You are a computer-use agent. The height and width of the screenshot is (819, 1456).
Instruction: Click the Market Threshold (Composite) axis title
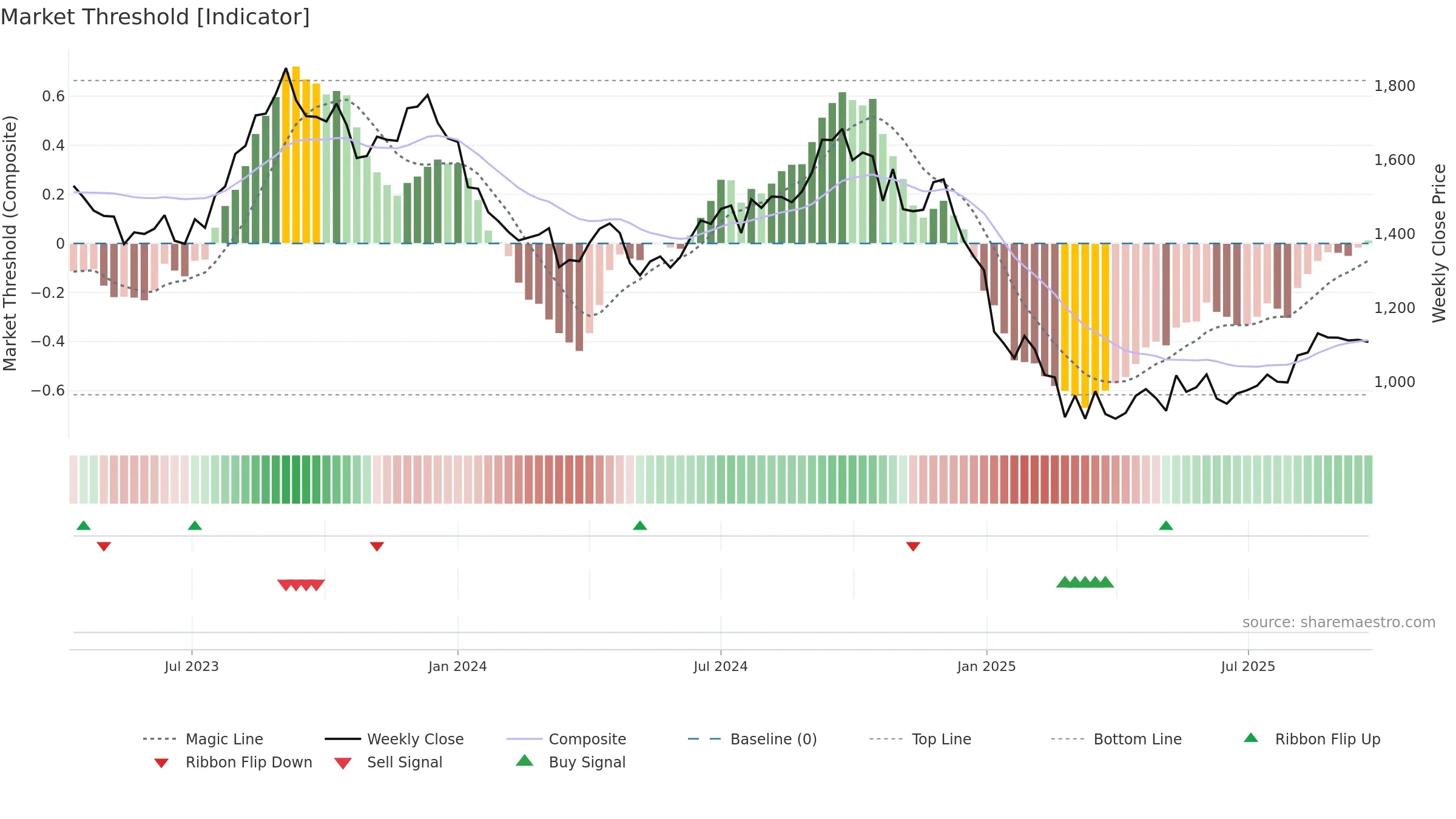click(10, 243)
